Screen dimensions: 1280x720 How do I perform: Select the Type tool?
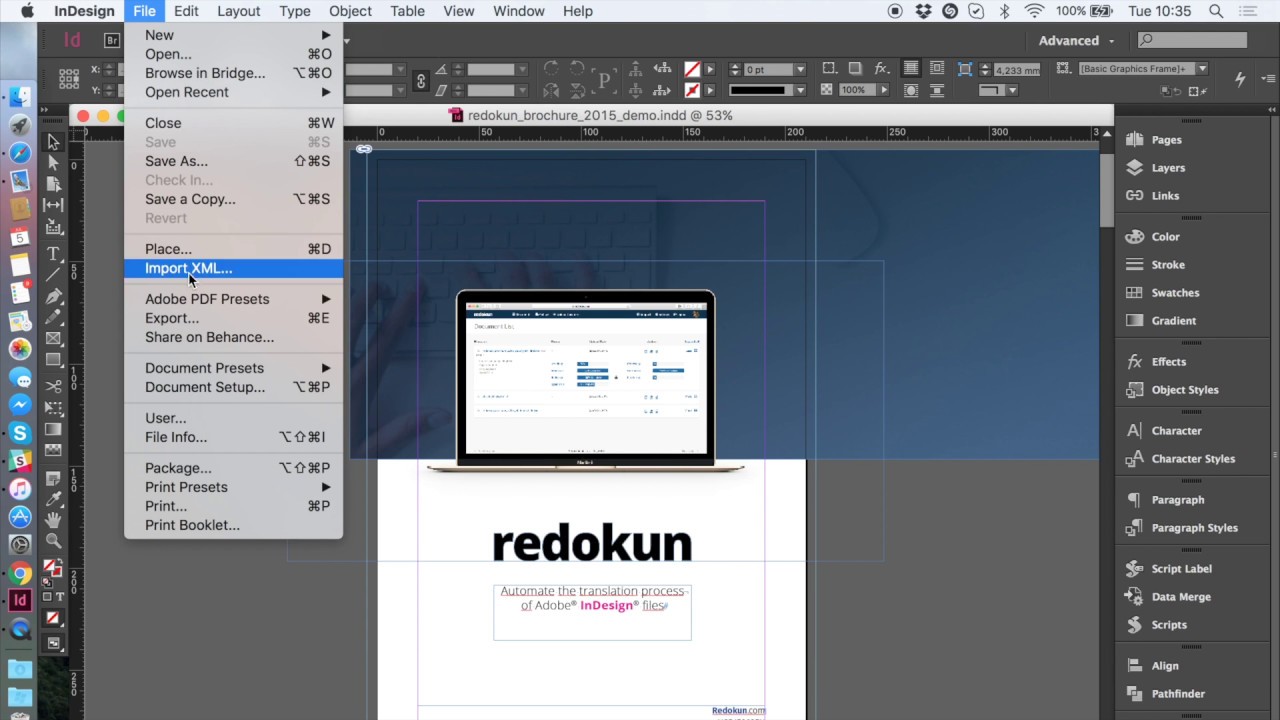(x=54, y=253)
